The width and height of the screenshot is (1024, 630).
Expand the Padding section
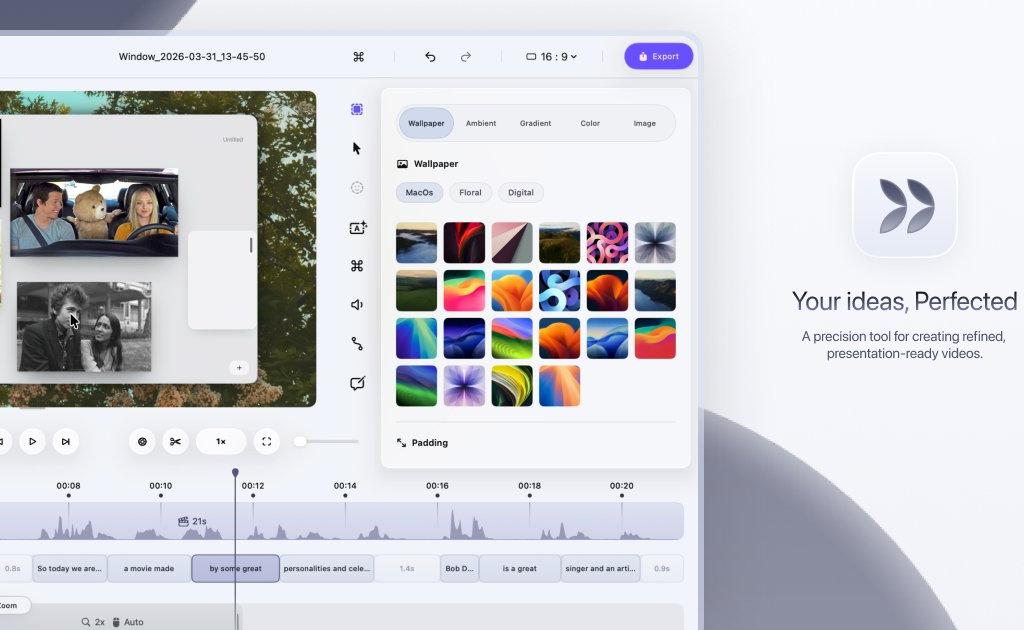[x=422, y=443]
